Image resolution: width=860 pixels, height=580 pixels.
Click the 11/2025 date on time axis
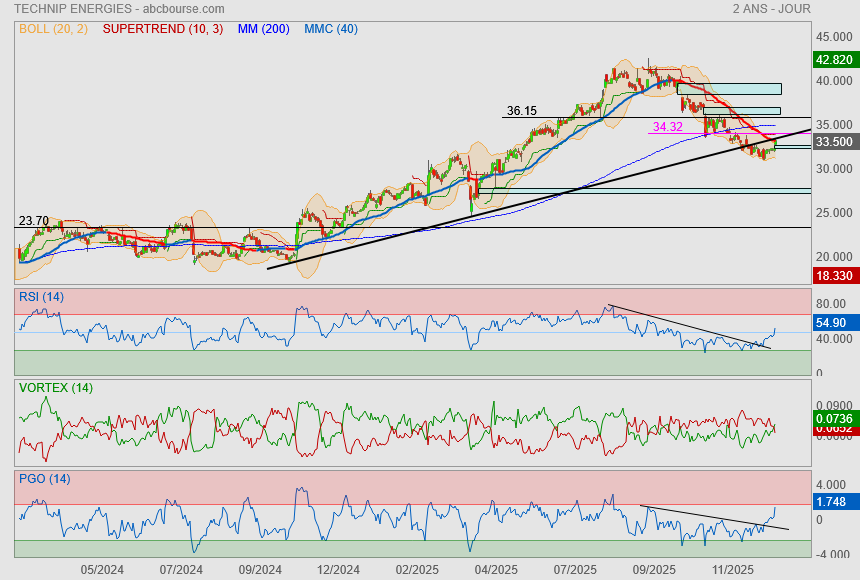click(x=732, y=569)
